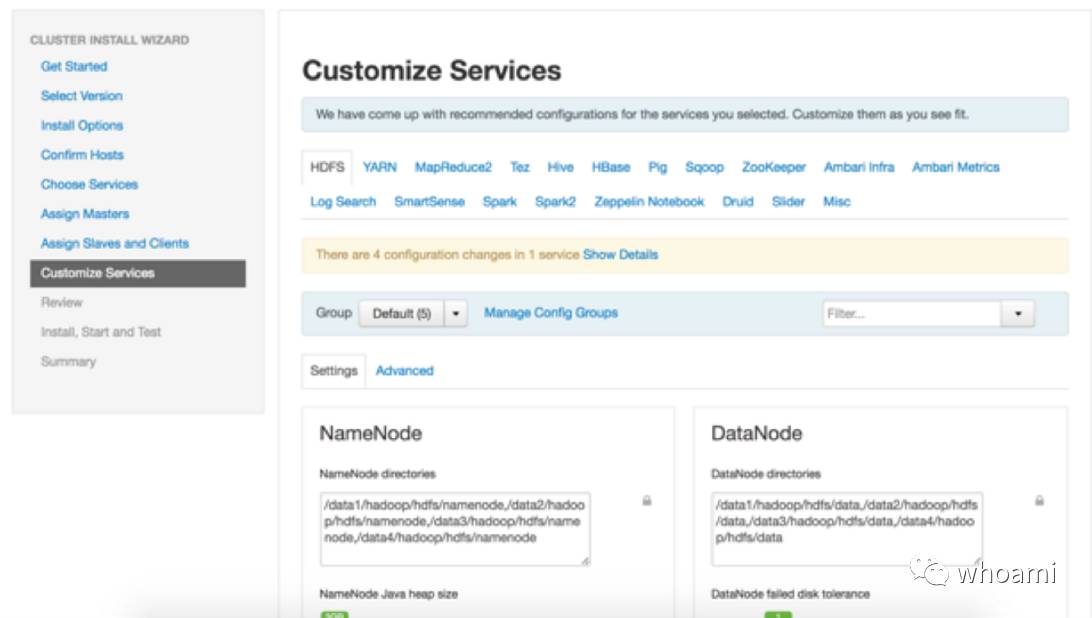1092x618 pixels.
Task: Click the Show Details link
Action: click(x=620, y=255)
